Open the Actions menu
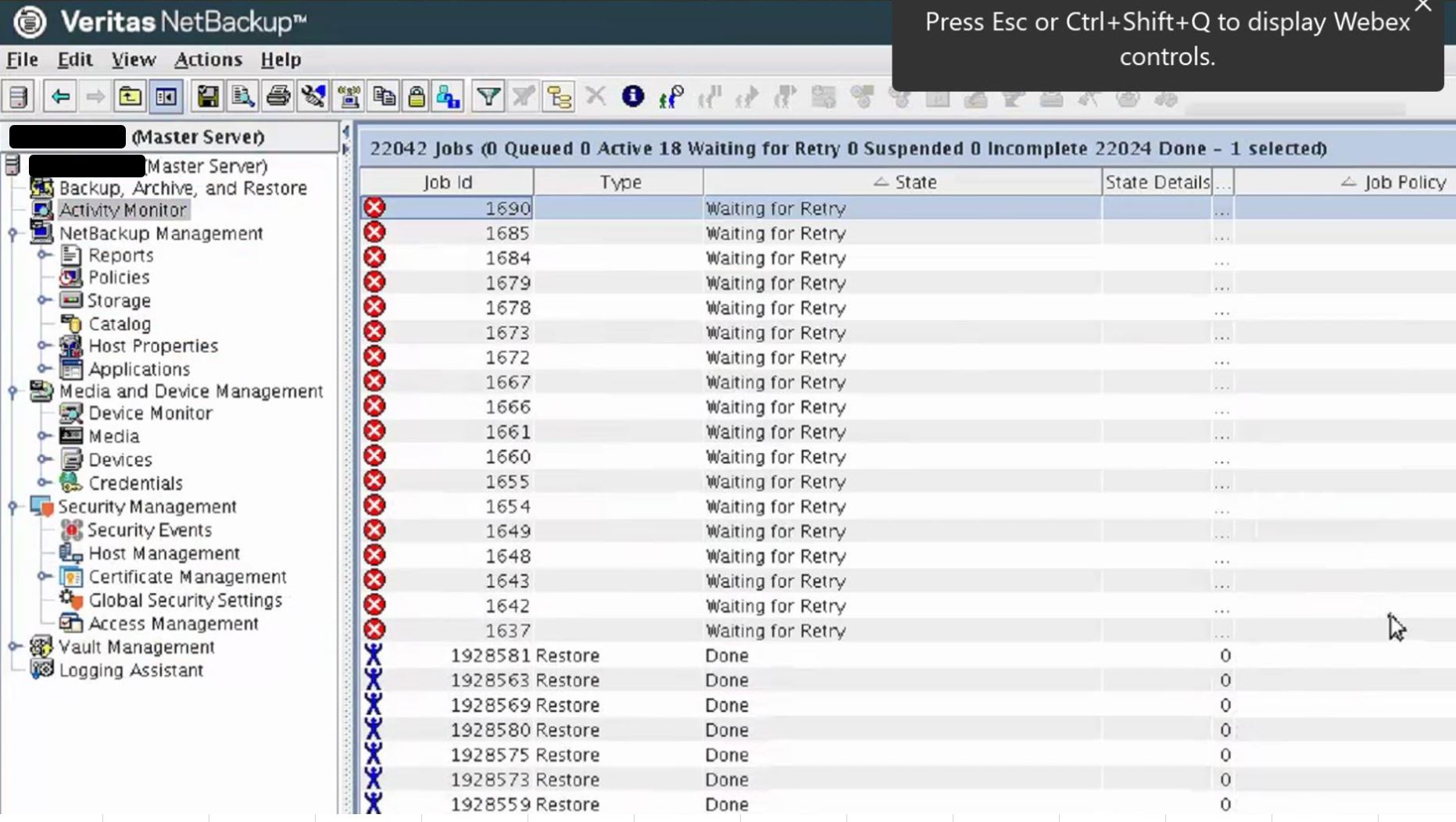 (208, 59)
